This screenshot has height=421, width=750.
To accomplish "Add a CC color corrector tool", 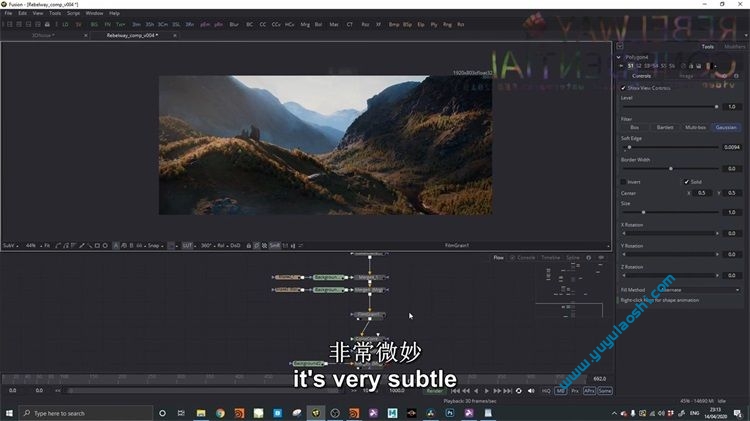I will [x=263, y=24].
